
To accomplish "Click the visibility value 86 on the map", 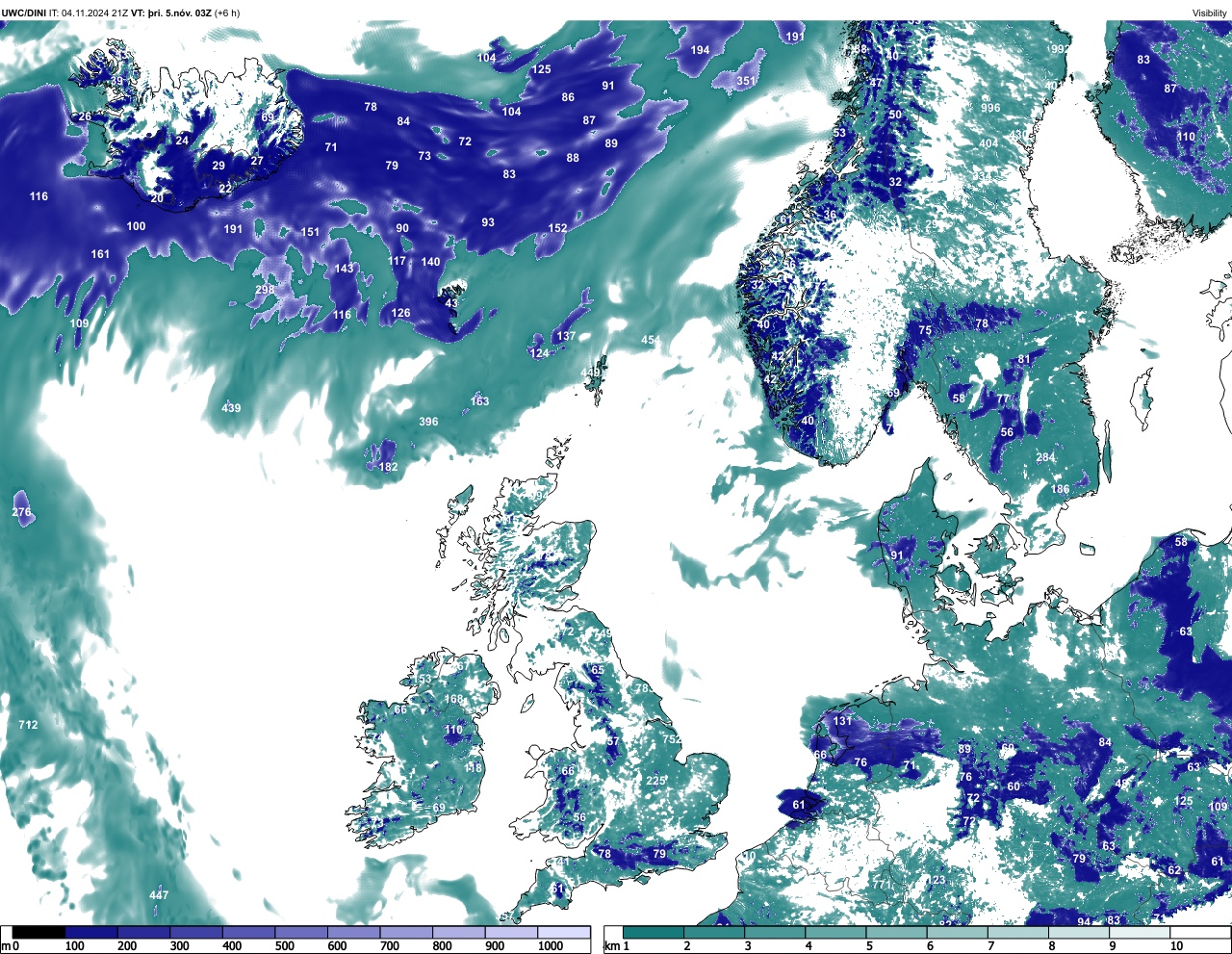I will (568, 97).
